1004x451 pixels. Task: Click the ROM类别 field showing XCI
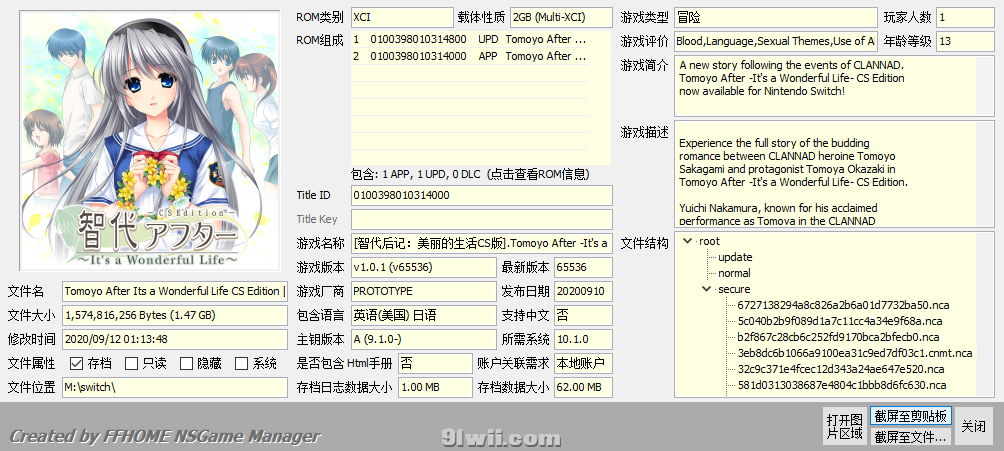point(402,17)
